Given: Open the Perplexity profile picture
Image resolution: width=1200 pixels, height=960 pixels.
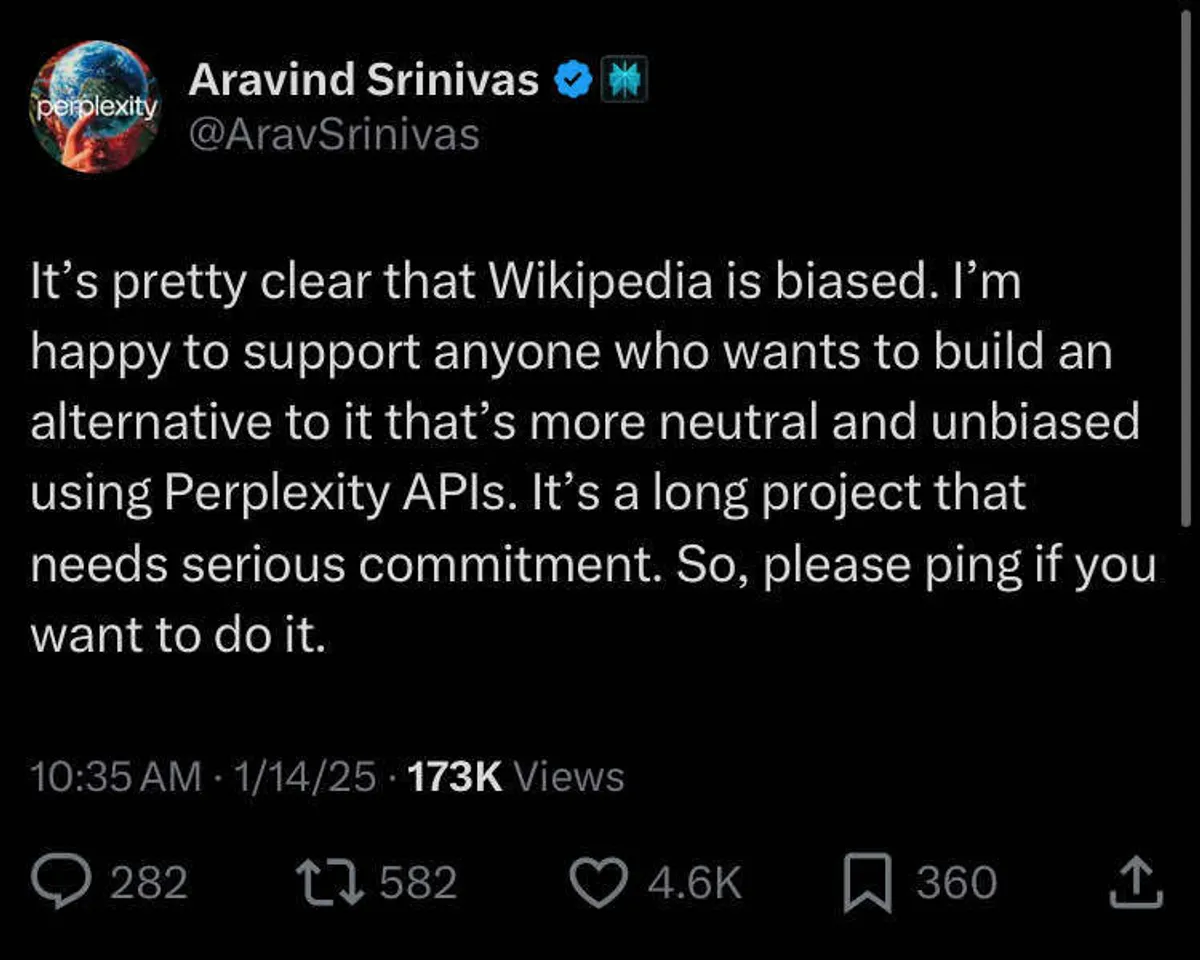Looking at the screenshot, I should (95, 107).
